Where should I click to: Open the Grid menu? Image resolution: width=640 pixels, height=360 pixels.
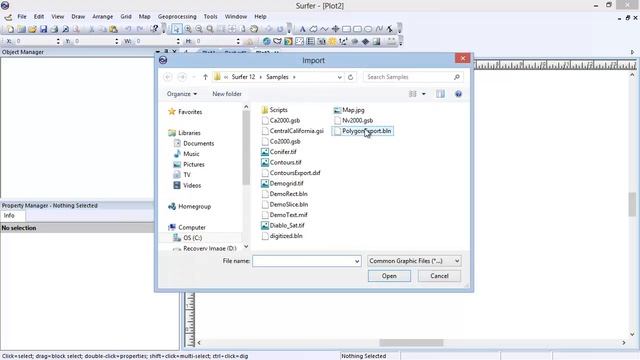click(126, 17)
